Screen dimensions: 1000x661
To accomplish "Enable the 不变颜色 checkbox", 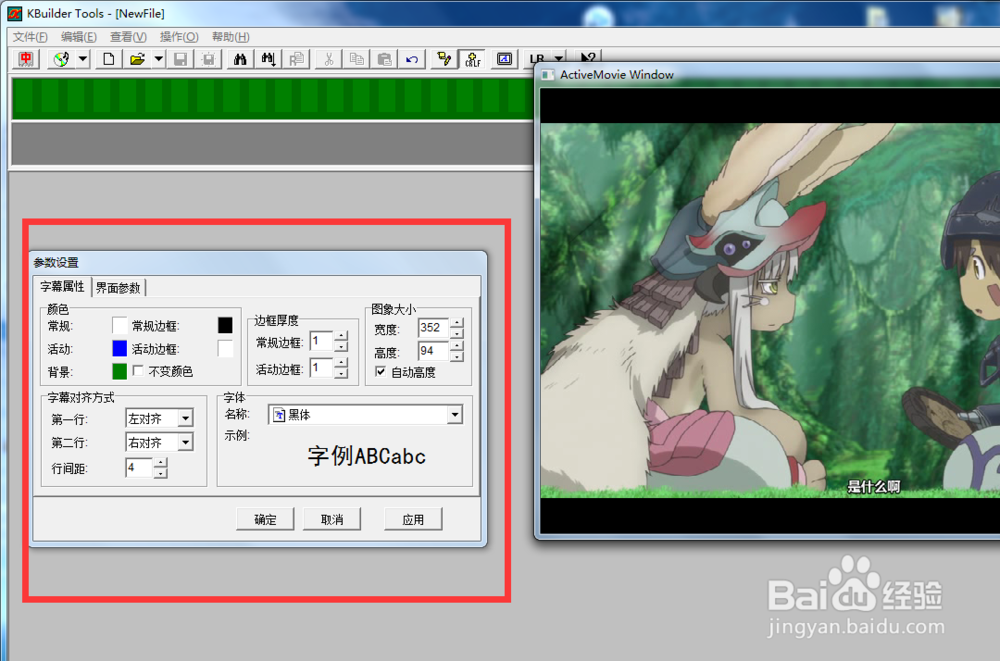I will click(138, 371).
